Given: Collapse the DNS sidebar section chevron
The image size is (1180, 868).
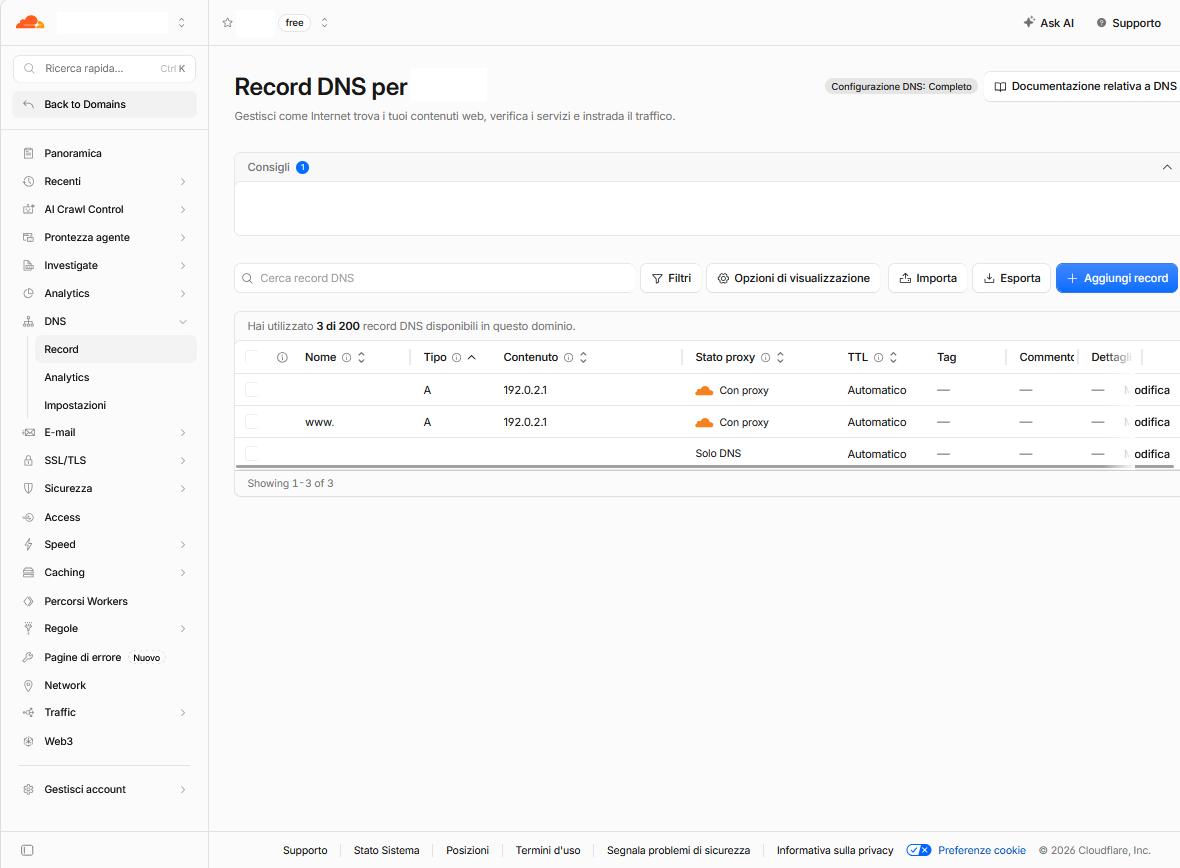Looking at the screenshot, I should pyautogui.click(x=183, y=321).
